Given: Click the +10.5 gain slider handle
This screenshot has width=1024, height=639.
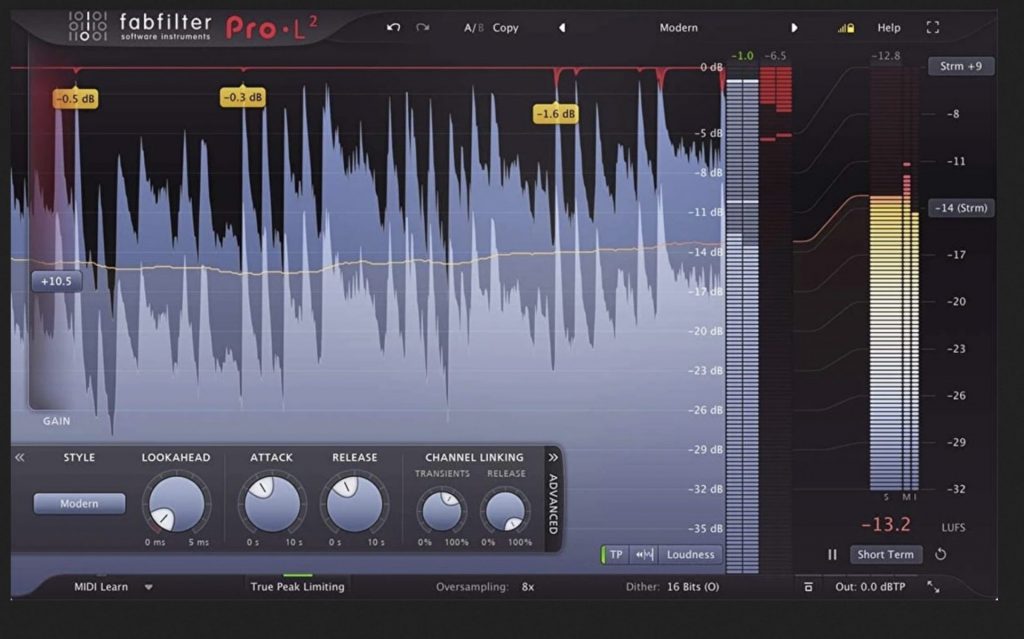Looking at the screenshot, I should tap(57, 282).
